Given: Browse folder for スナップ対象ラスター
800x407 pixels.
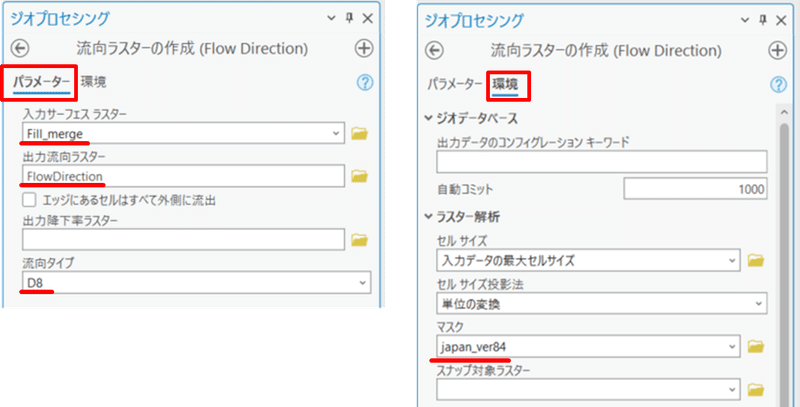Looking at the screenshot, I should [x=756, y=390].
